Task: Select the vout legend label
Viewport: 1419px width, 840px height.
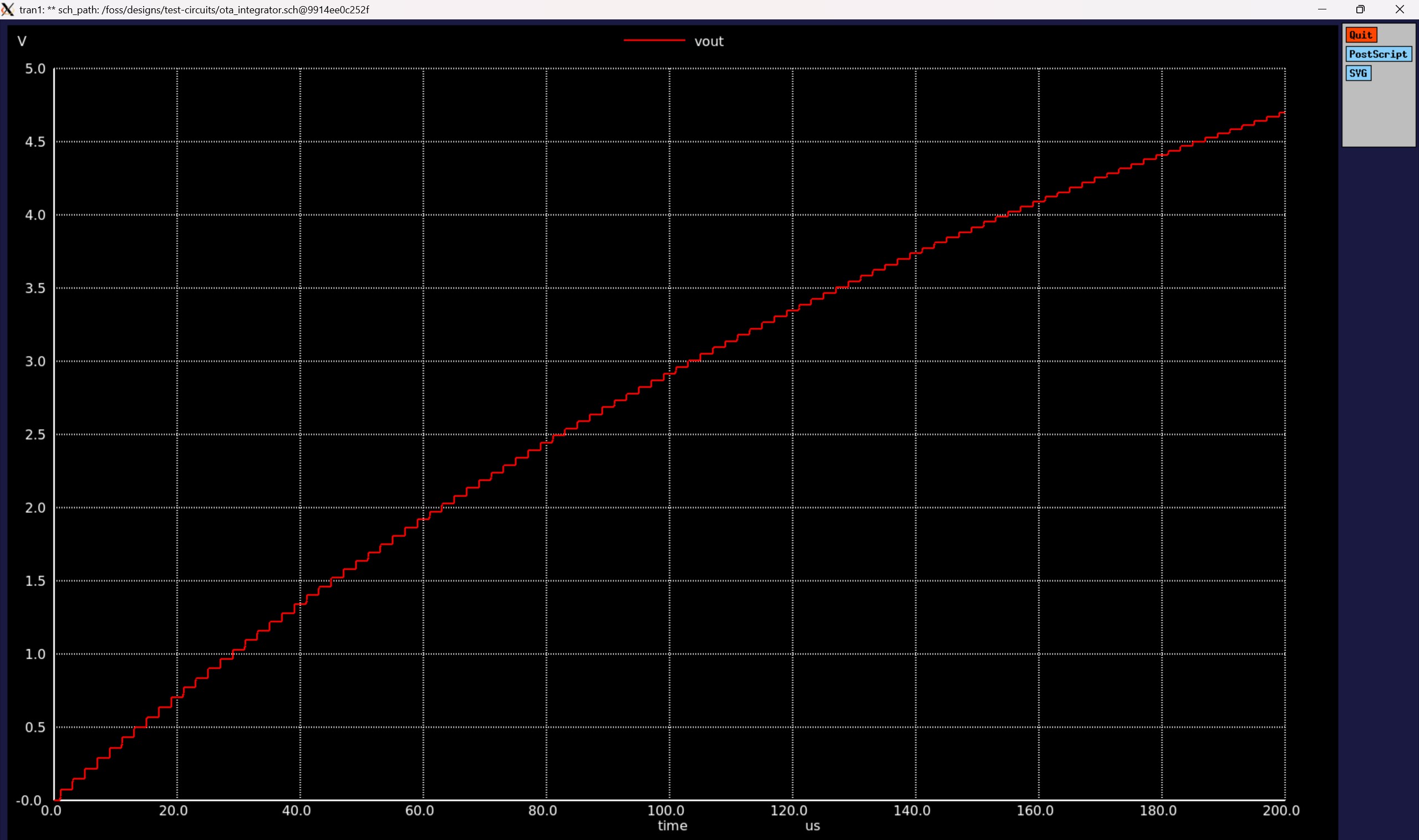Action: 709,42
